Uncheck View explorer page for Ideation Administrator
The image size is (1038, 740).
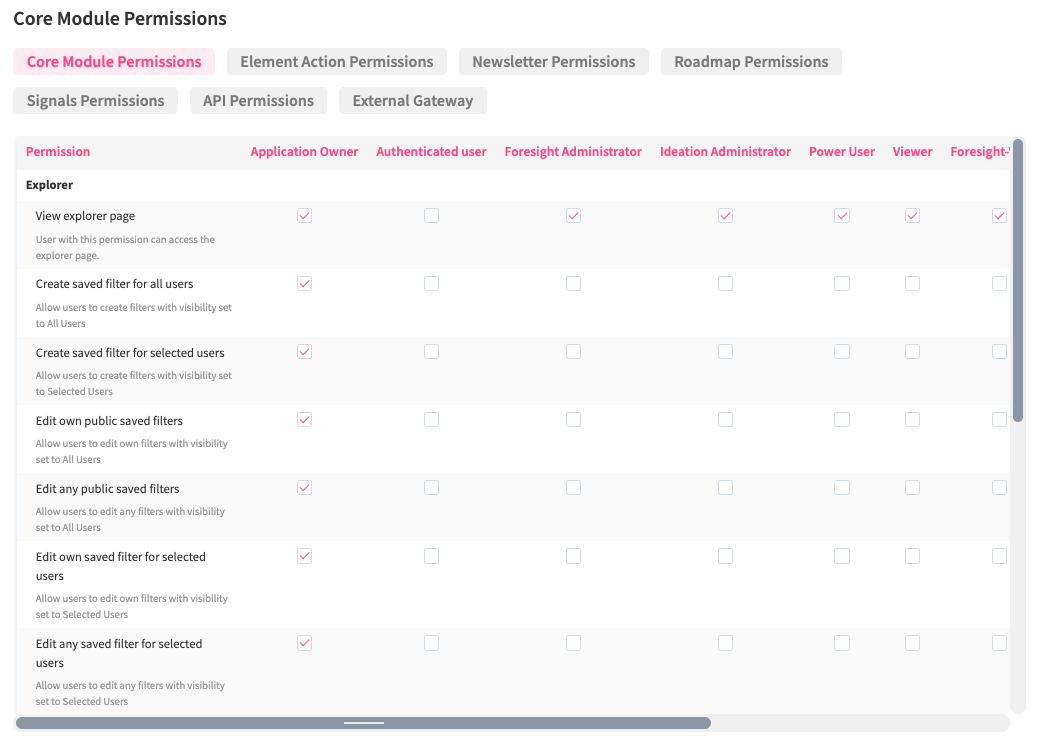[x=726, y=216]
